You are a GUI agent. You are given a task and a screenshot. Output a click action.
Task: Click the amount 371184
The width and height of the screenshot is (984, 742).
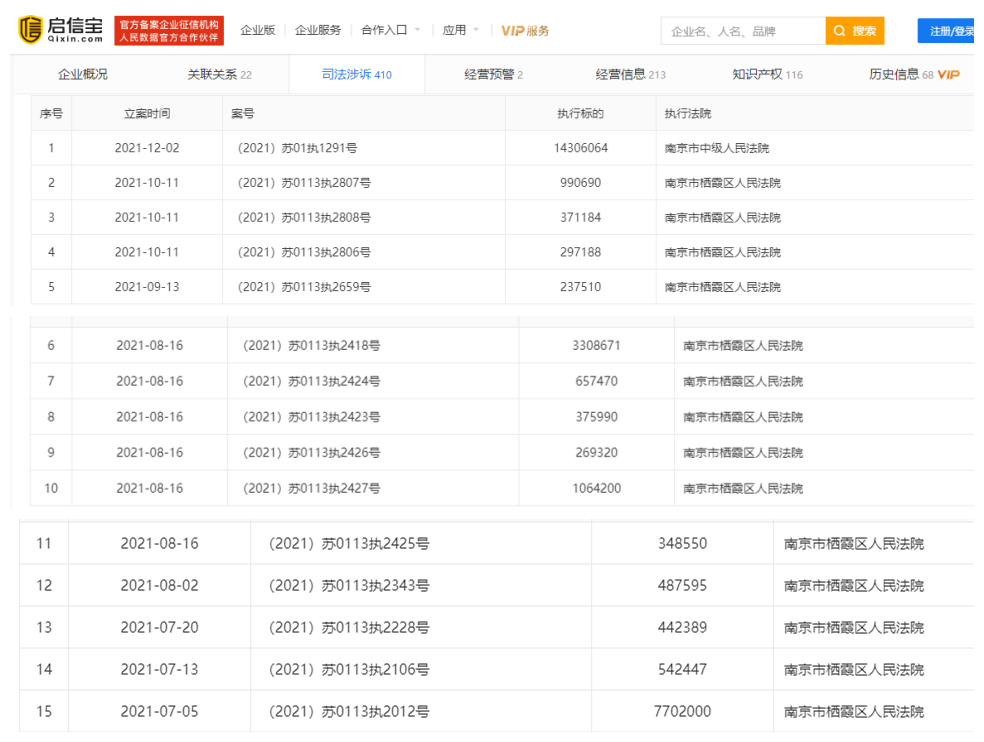[580, 217]
